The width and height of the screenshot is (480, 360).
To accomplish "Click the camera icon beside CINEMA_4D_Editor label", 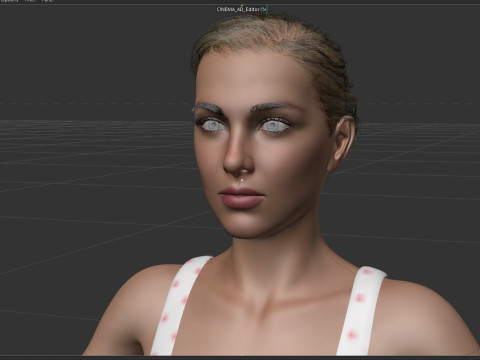I will 263,9.
